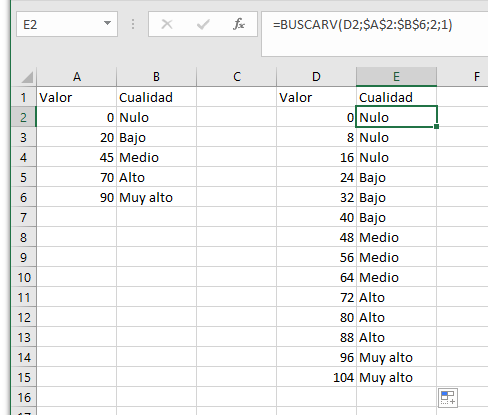488x415 pixels.
Task: Click the Name Box showing E2
Action: pyautogui.click(x=67, y=24)
